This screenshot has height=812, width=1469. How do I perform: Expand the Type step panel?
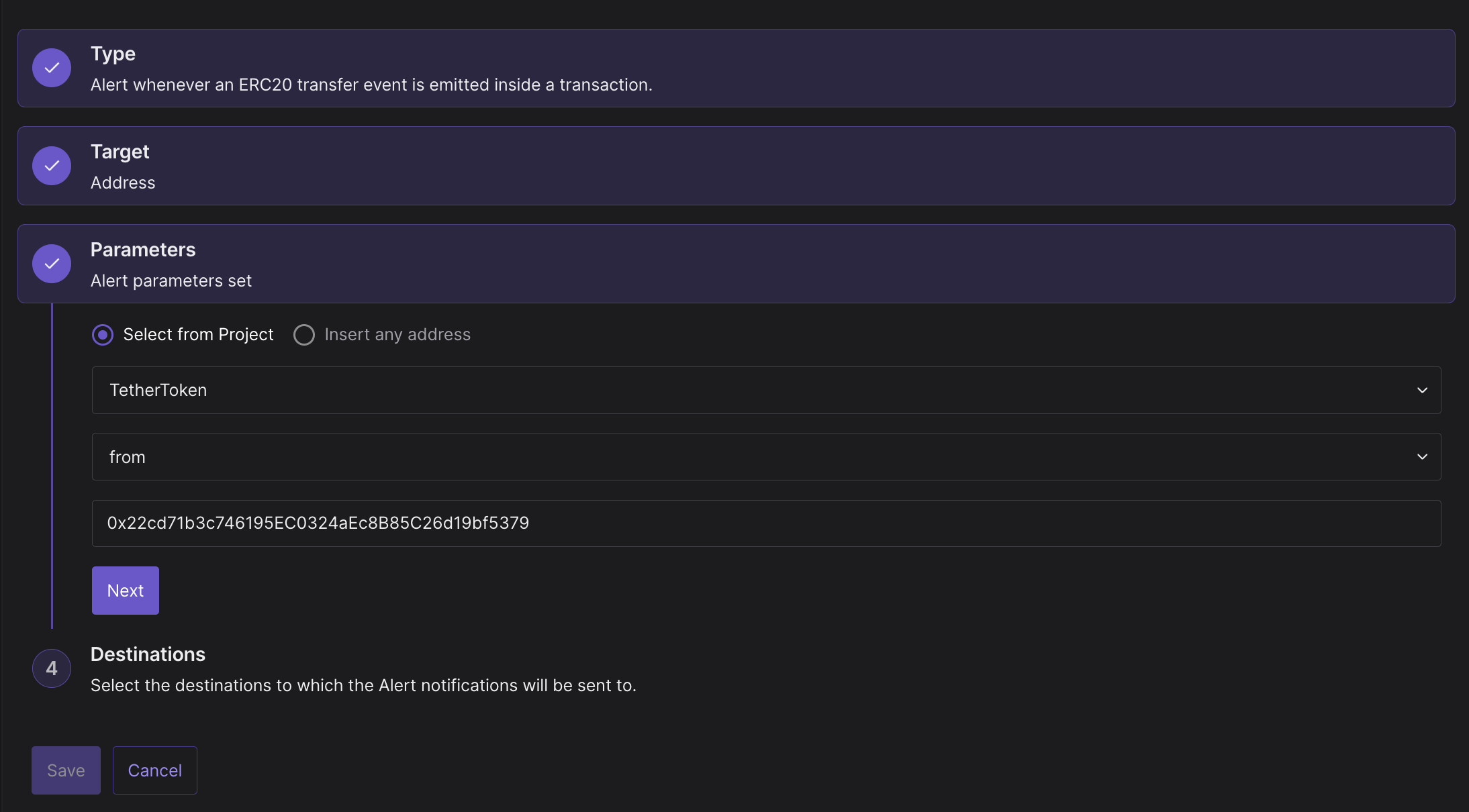[736, 68]
